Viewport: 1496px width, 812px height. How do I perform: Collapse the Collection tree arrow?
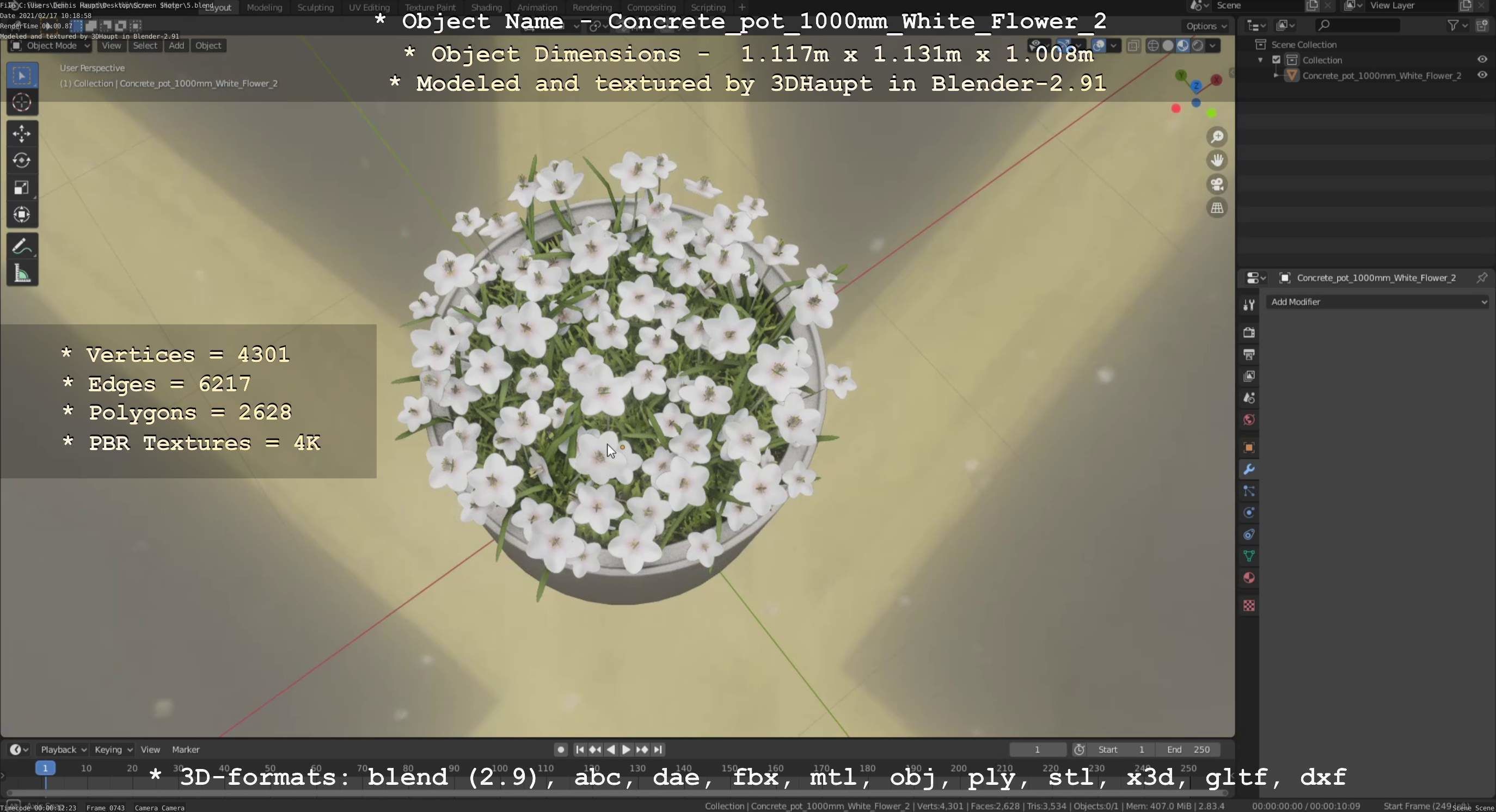point(1260,60)
